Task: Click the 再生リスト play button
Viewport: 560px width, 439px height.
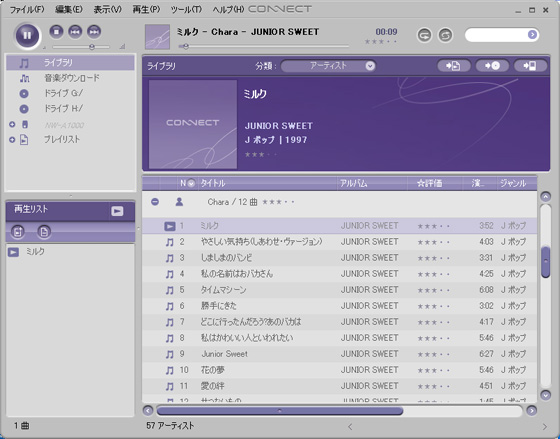Action: click(117, 211)
